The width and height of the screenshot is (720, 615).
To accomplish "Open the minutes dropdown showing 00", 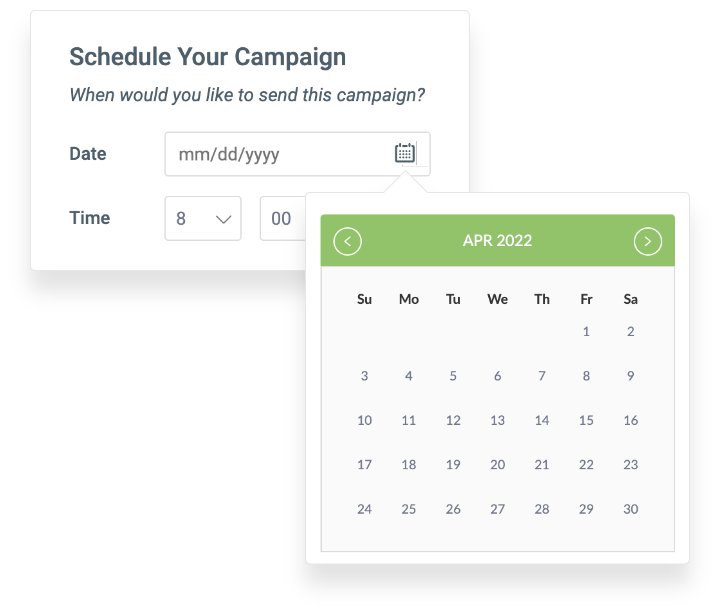I will pyautogui.click(x=283, y=218).
